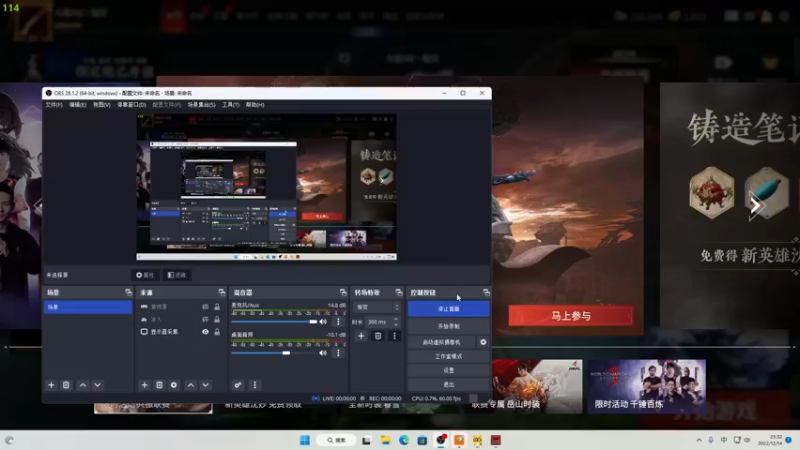Click the 停止直播 stop streaming button
800x450 pixels.
(x=448, y=309)
